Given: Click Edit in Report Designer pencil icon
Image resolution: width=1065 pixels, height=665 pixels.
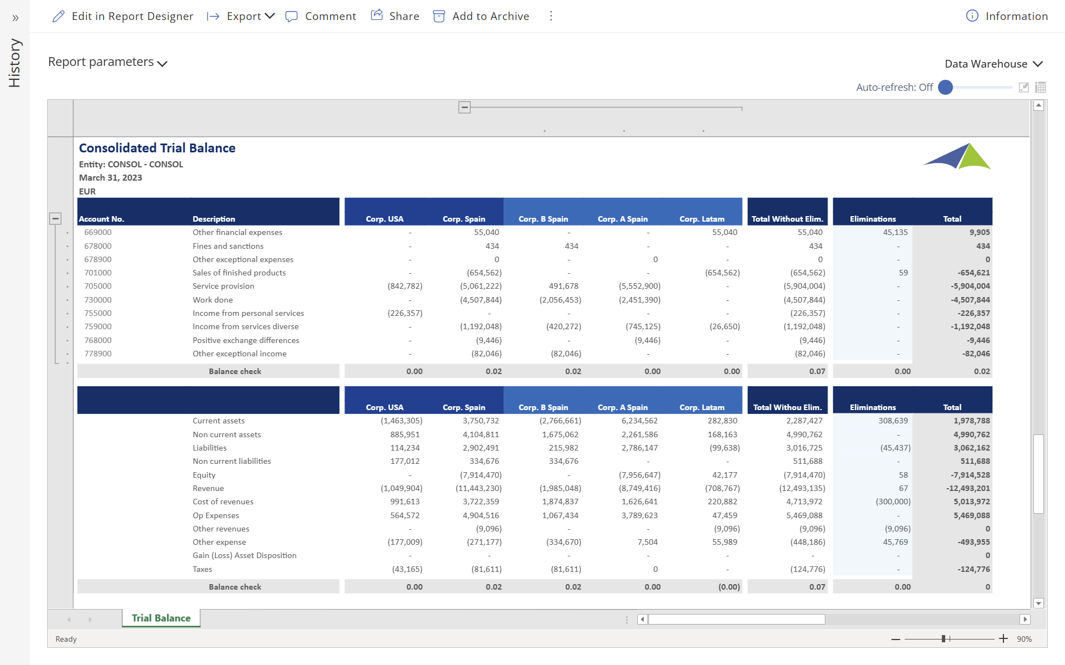Looking at the screenshot, I should pos(58,16).
